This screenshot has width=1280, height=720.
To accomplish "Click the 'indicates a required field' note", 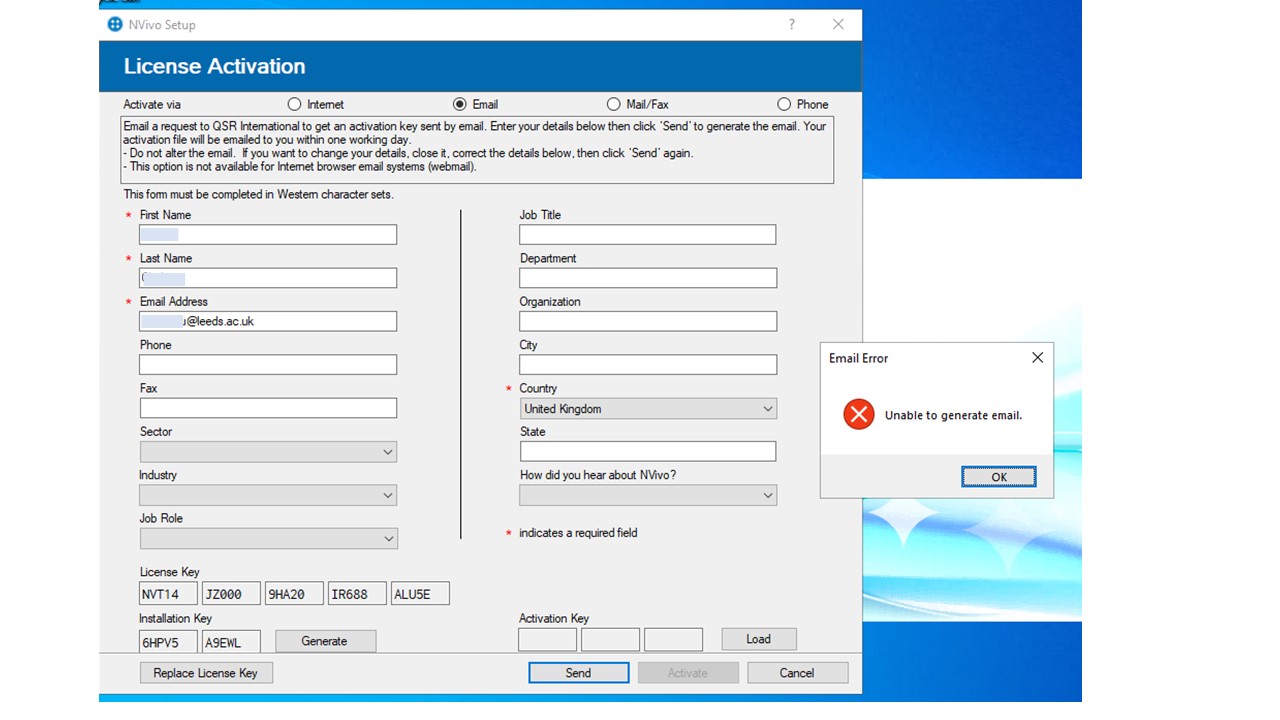I will (x=578, y=533).
